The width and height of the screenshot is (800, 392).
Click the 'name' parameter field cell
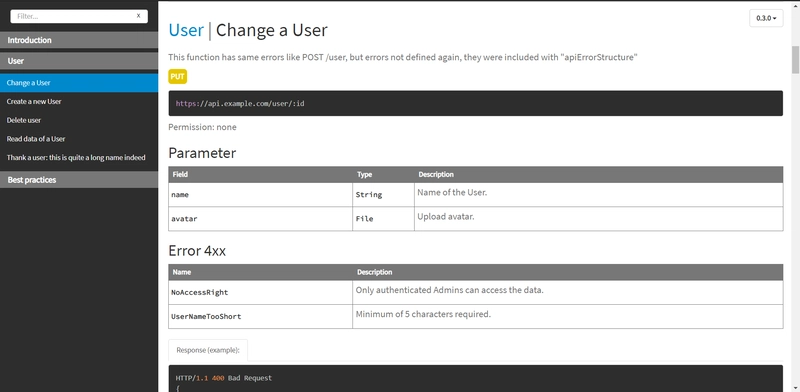coord(260,195)
